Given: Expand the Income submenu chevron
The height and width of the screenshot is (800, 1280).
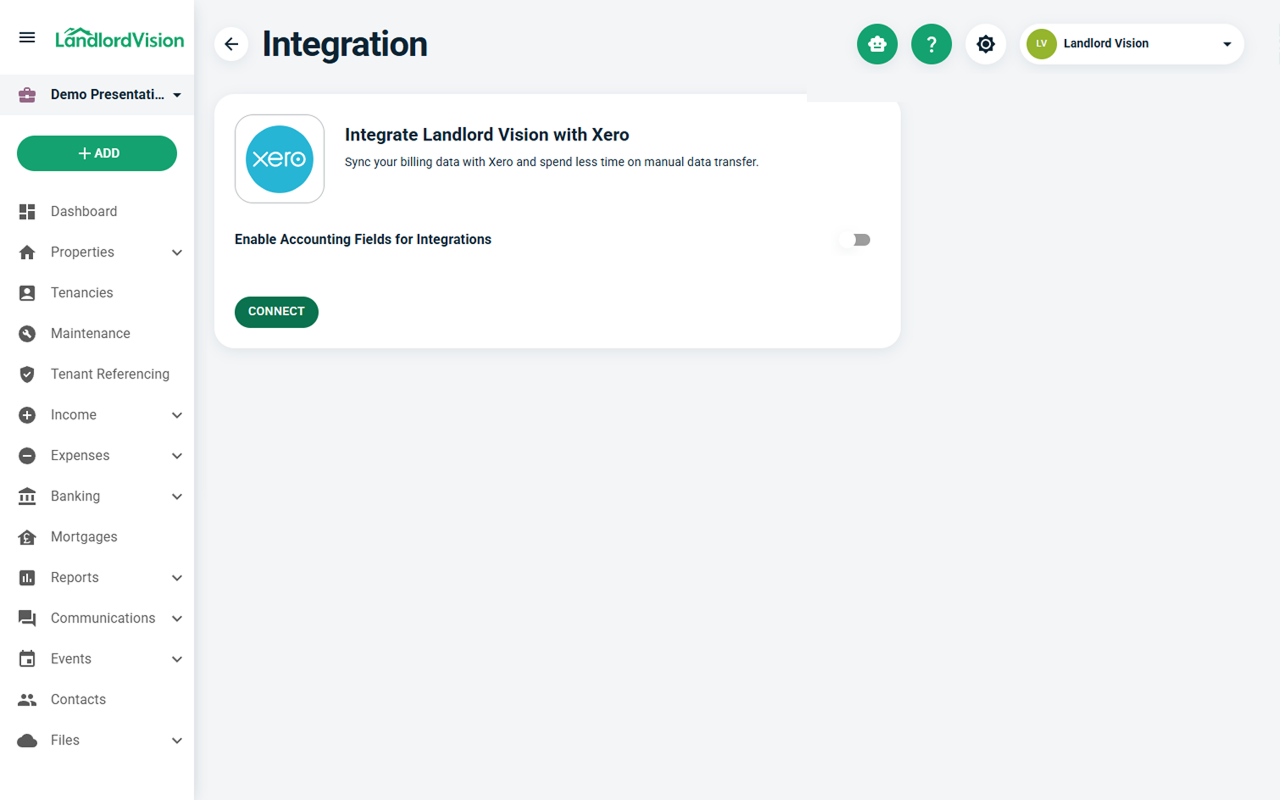Looking at the screenshot, I should click(177, 415).
